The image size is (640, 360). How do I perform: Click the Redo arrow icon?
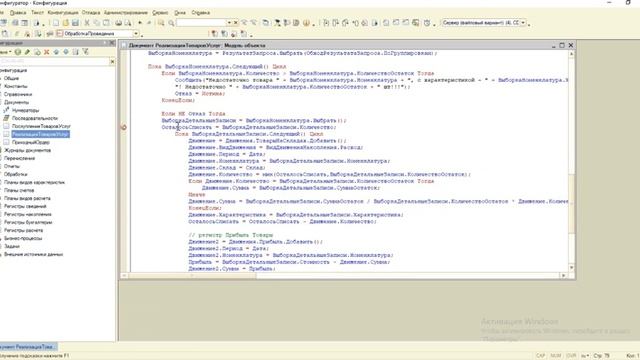tap(149, 23)
